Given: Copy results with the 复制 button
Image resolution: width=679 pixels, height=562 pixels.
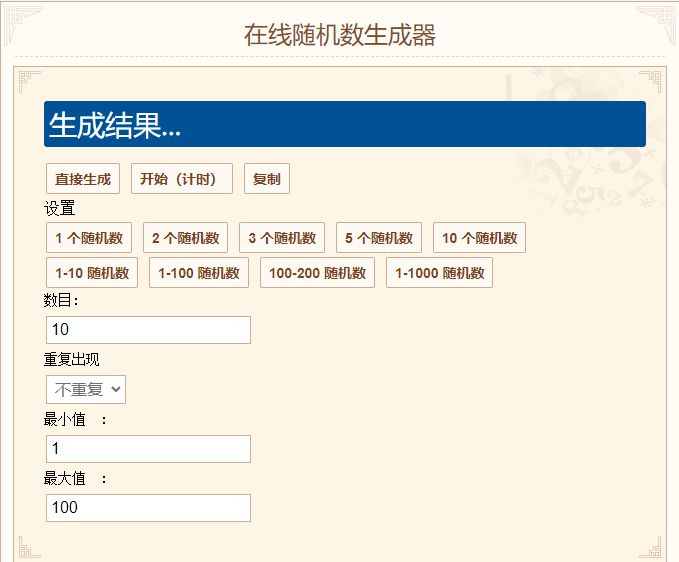Looking at the screenshot, I should pos(267,178).
